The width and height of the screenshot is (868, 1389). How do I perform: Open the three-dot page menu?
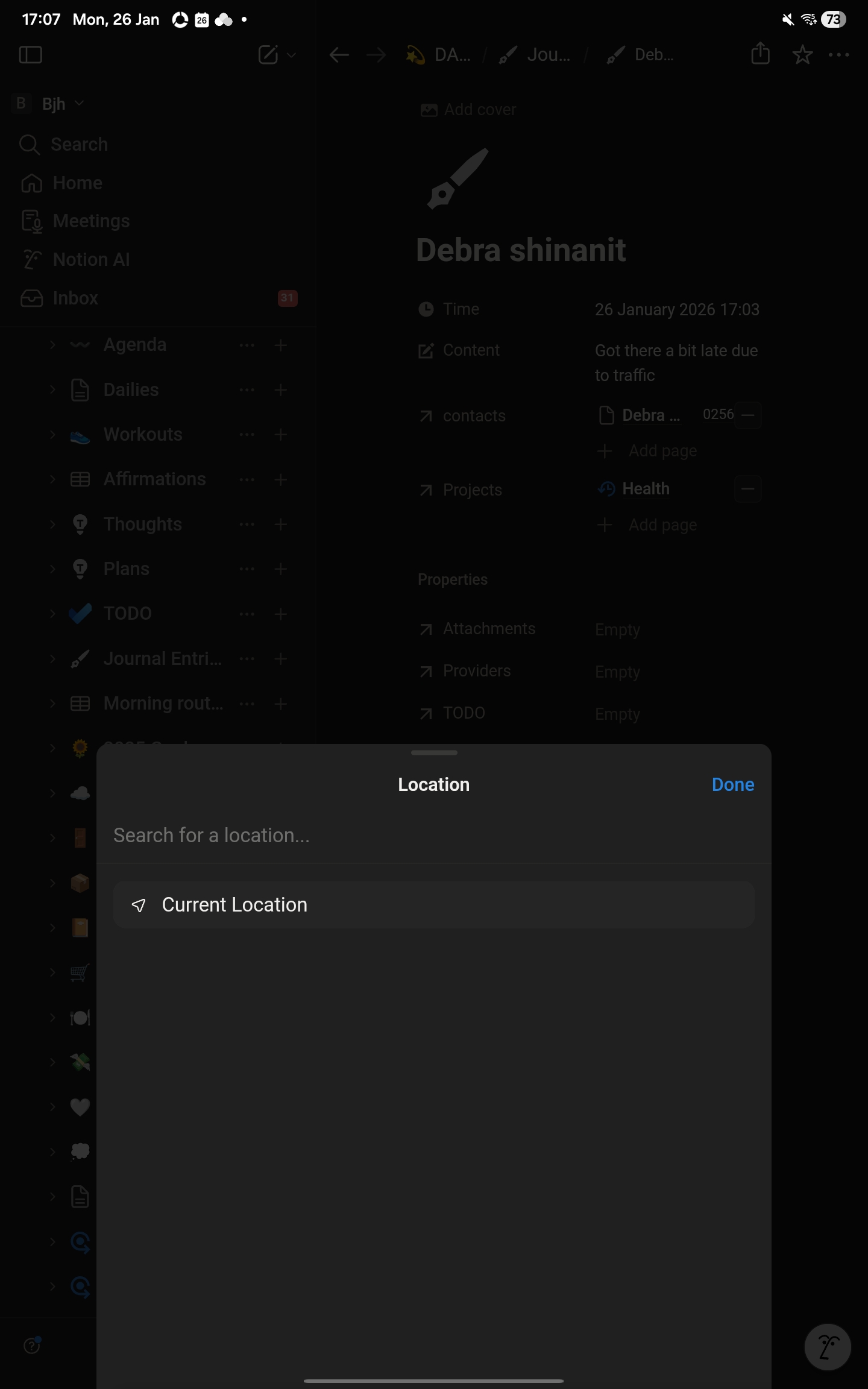click(839, 55)
